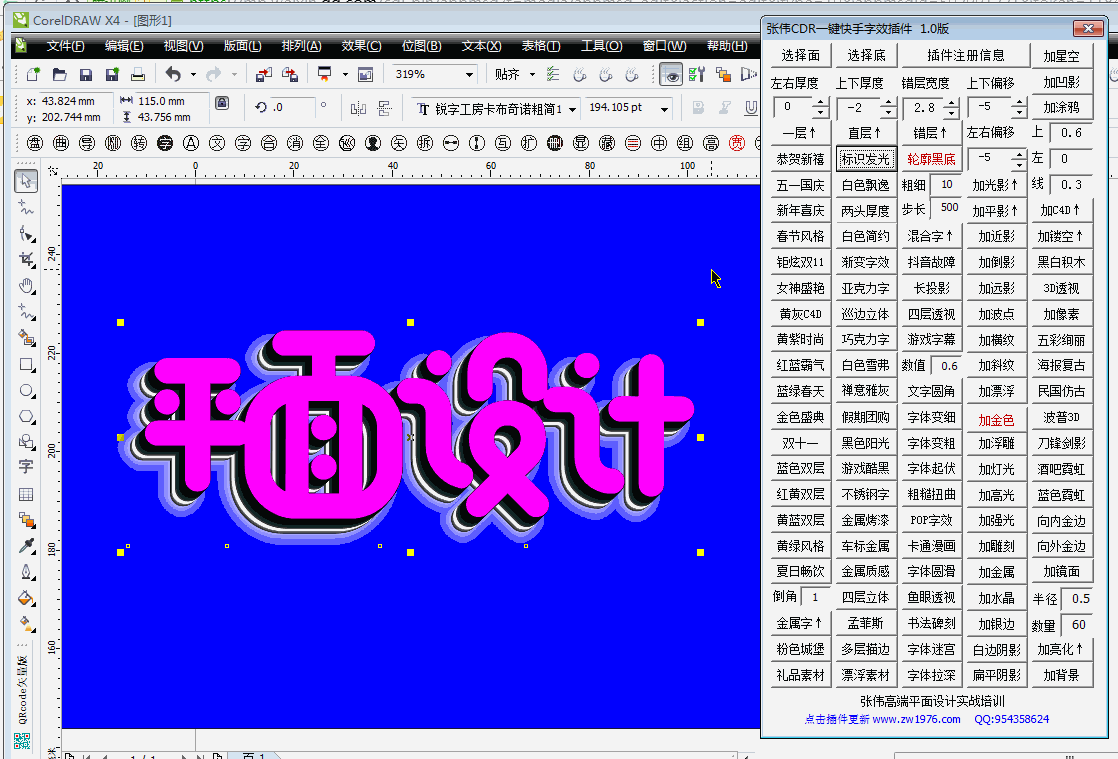
Task: Open the 效果(C) menu
Action: [361, 46]
